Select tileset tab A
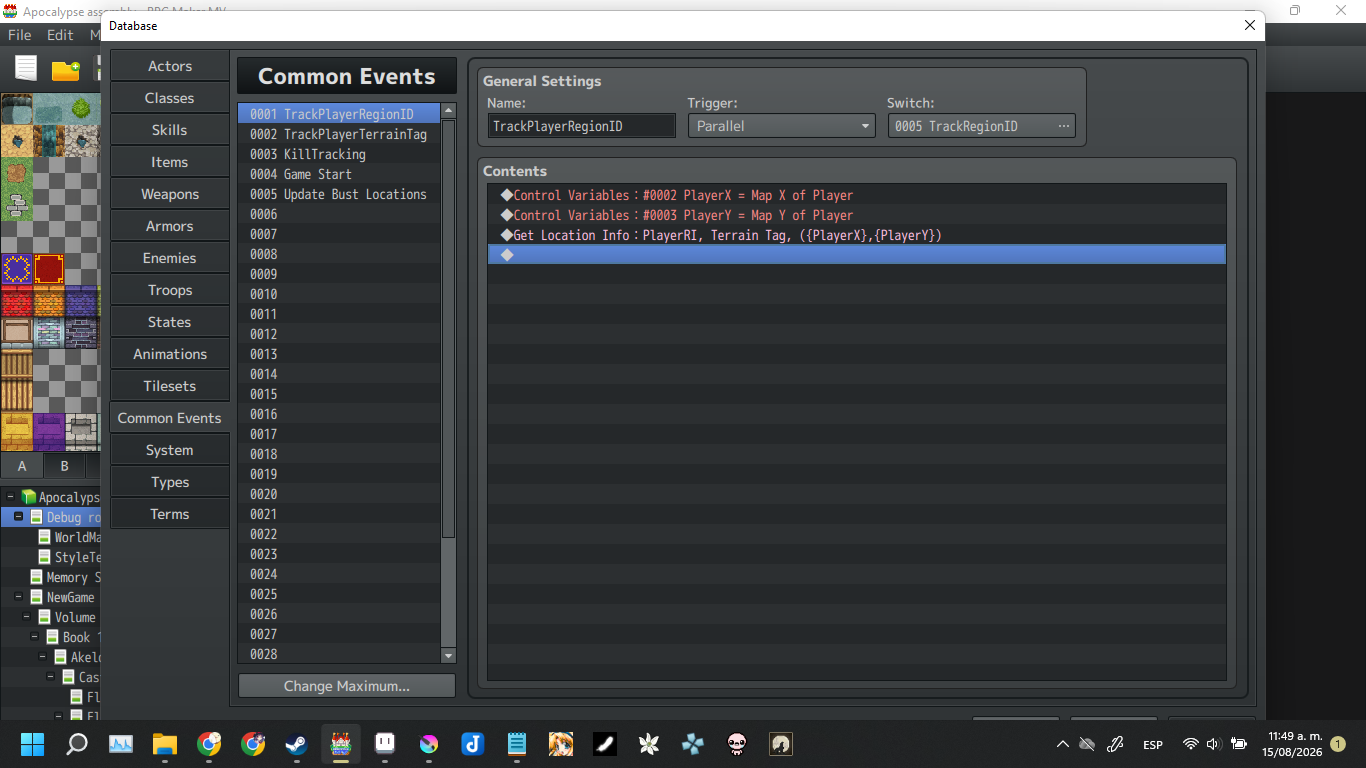Viewport: 1366px width, 768px height. tap(22, 466)
